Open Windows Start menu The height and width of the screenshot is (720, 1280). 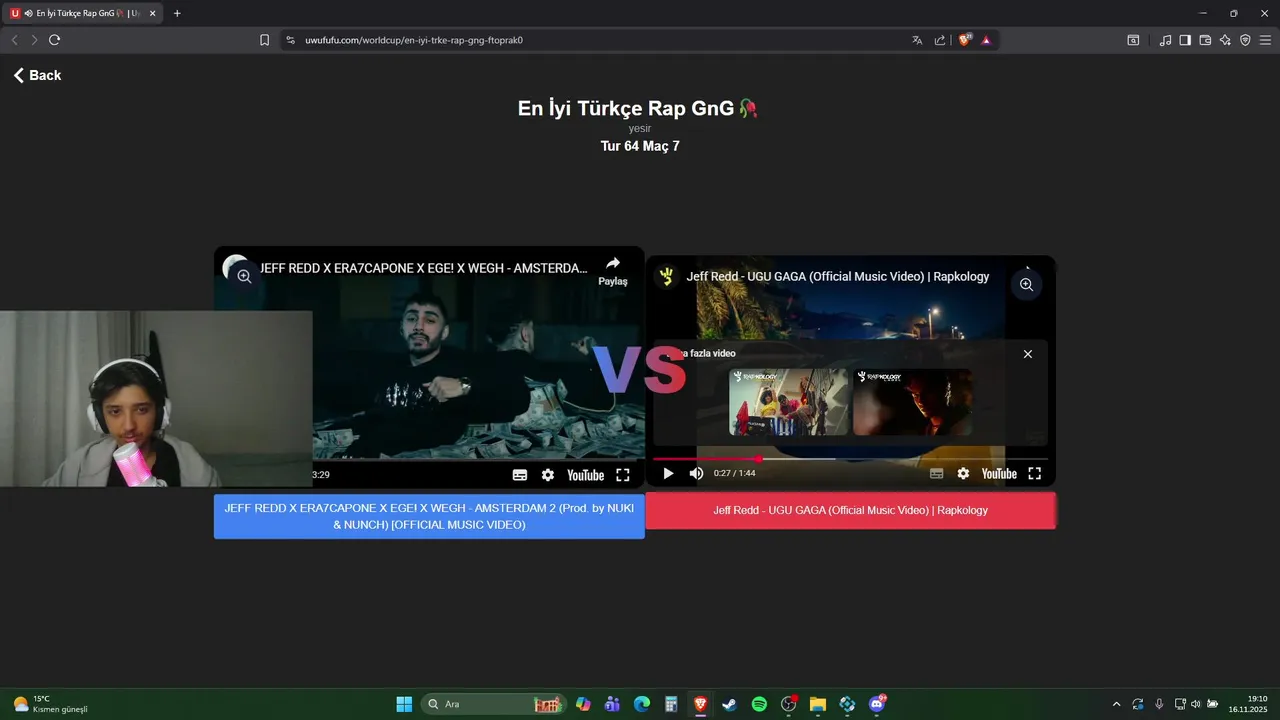point(404,704)
